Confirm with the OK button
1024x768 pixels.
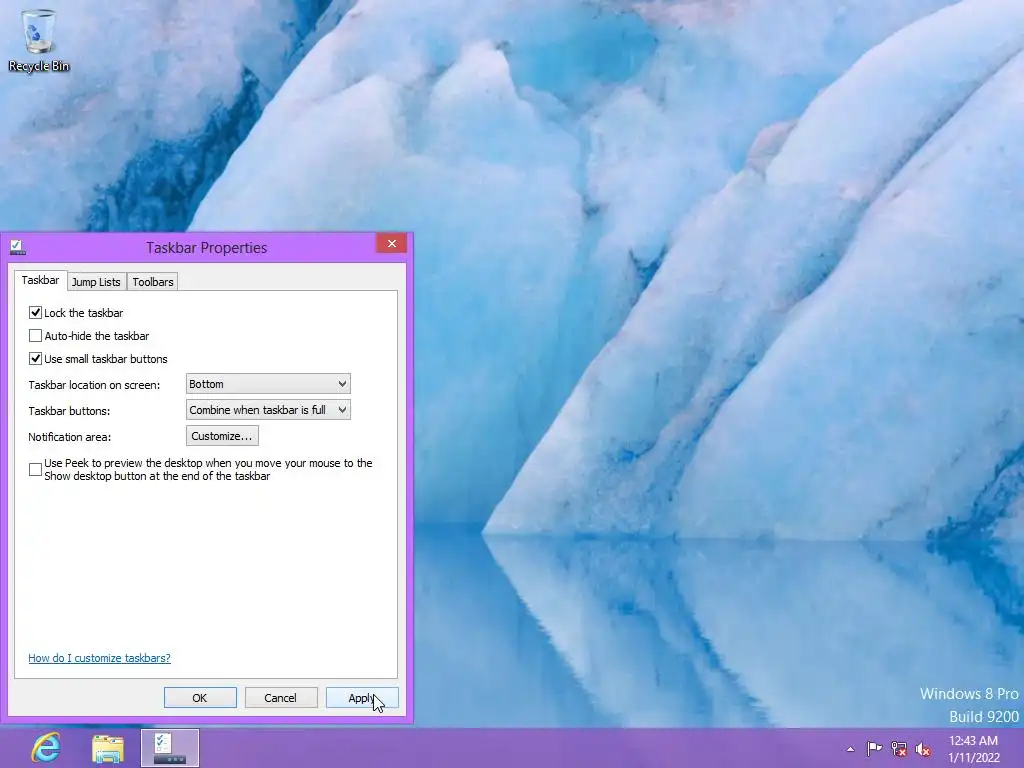[200, 698]
